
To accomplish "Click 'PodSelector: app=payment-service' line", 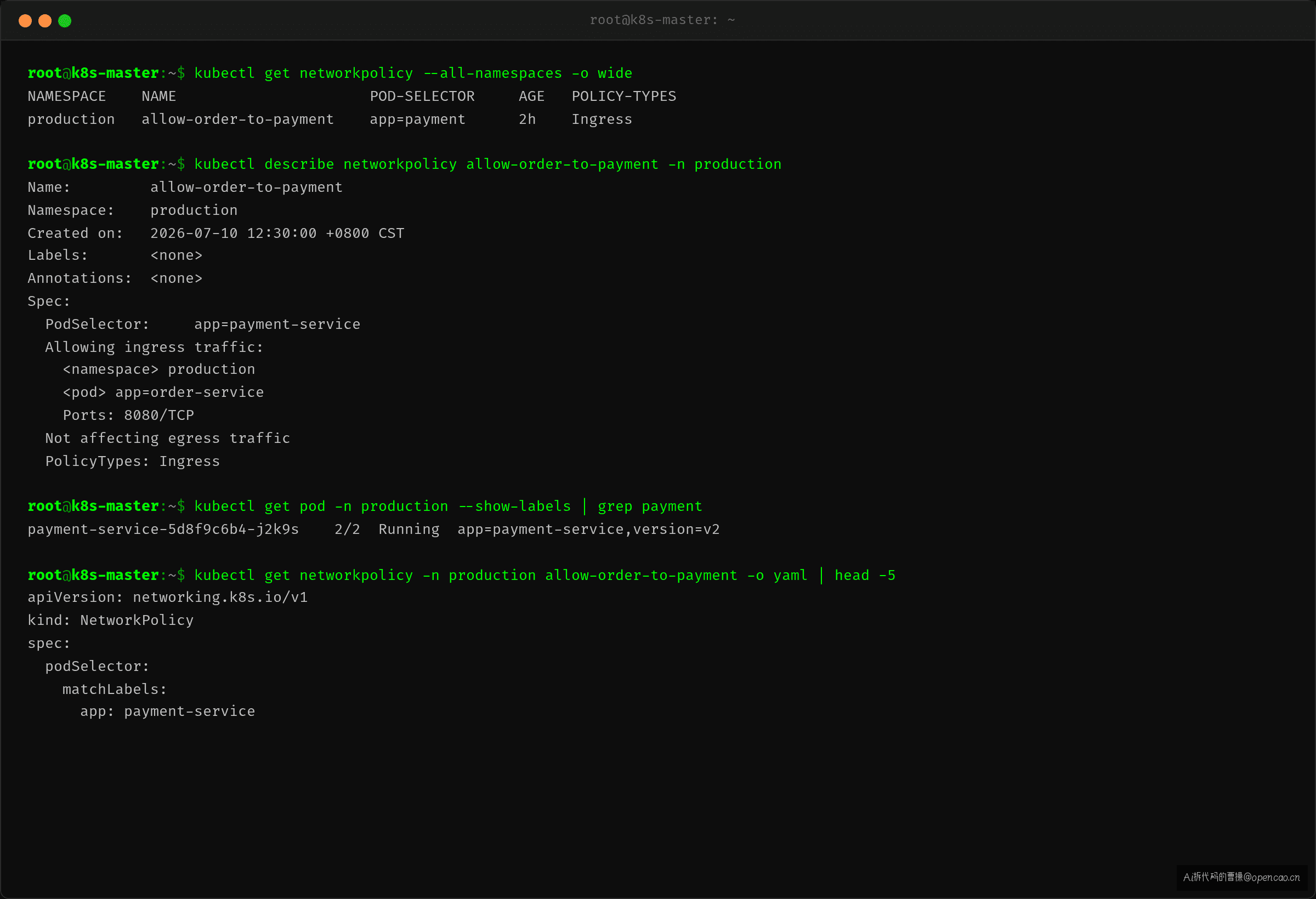I will coord(203,325).
